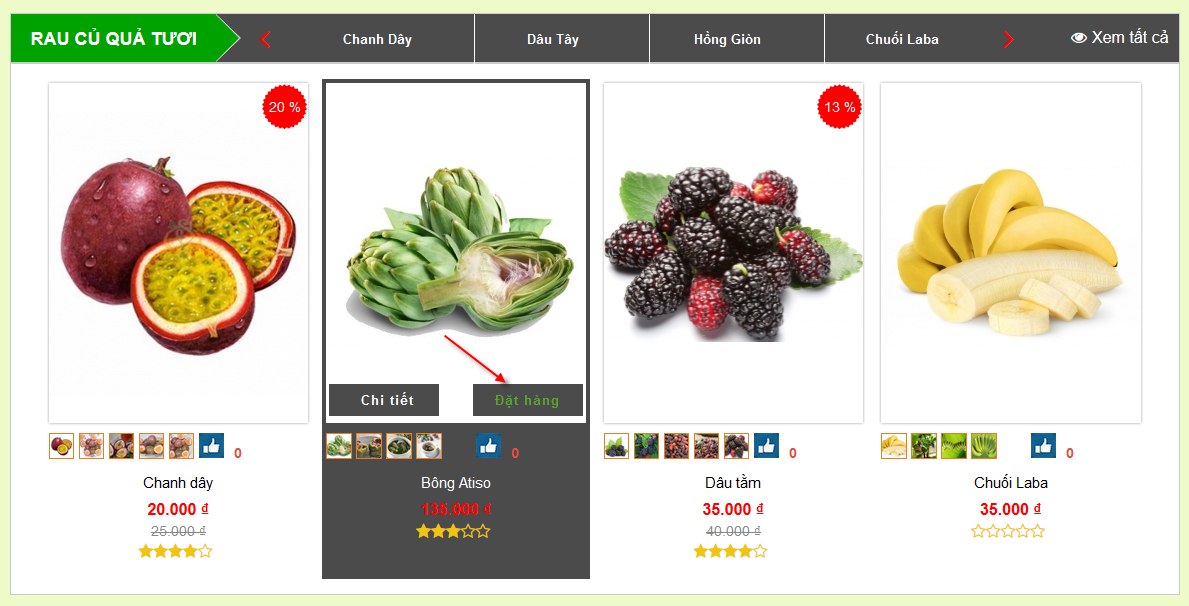
Task: Choose Chuối Laba category tab
Action: [902, 39]
